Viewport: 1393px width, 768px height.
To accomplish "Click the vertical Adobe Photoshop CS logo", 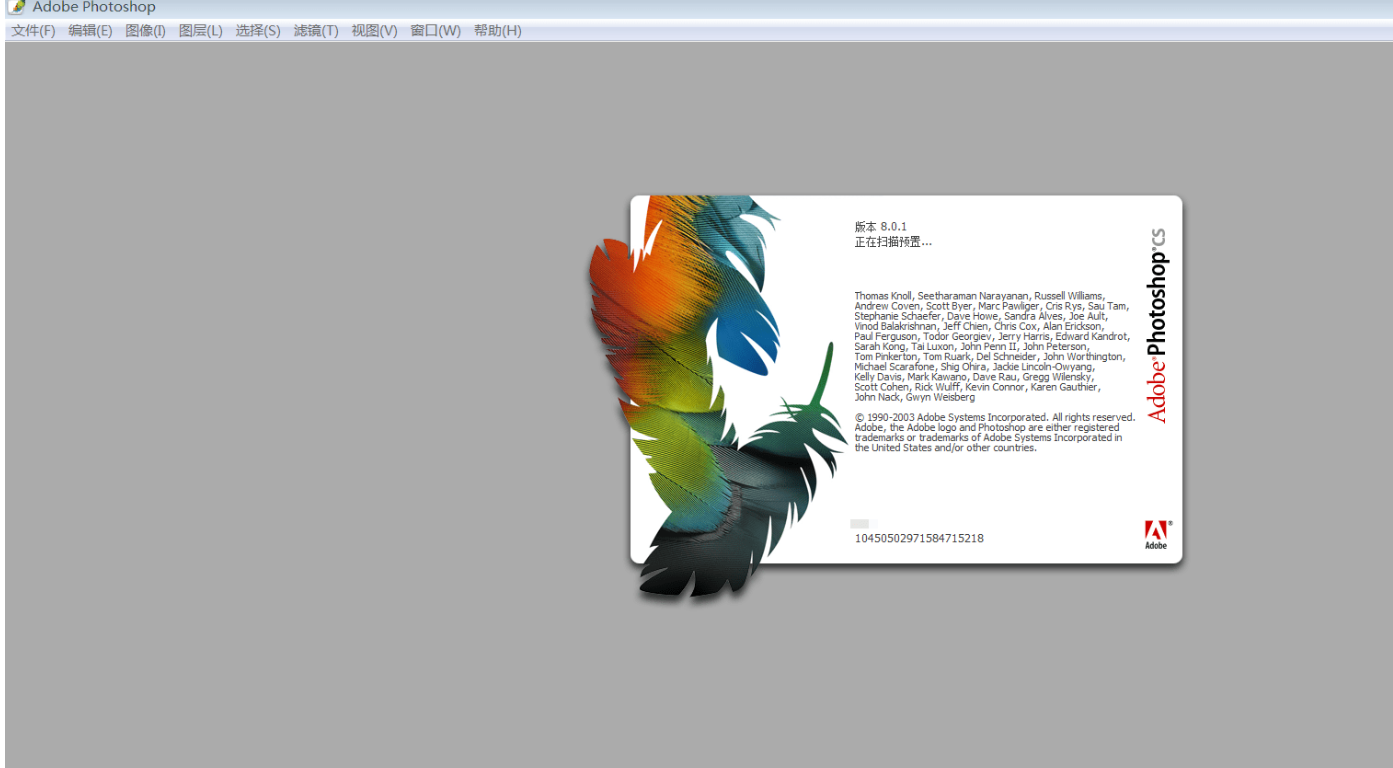I will (x=1157, y=325).
